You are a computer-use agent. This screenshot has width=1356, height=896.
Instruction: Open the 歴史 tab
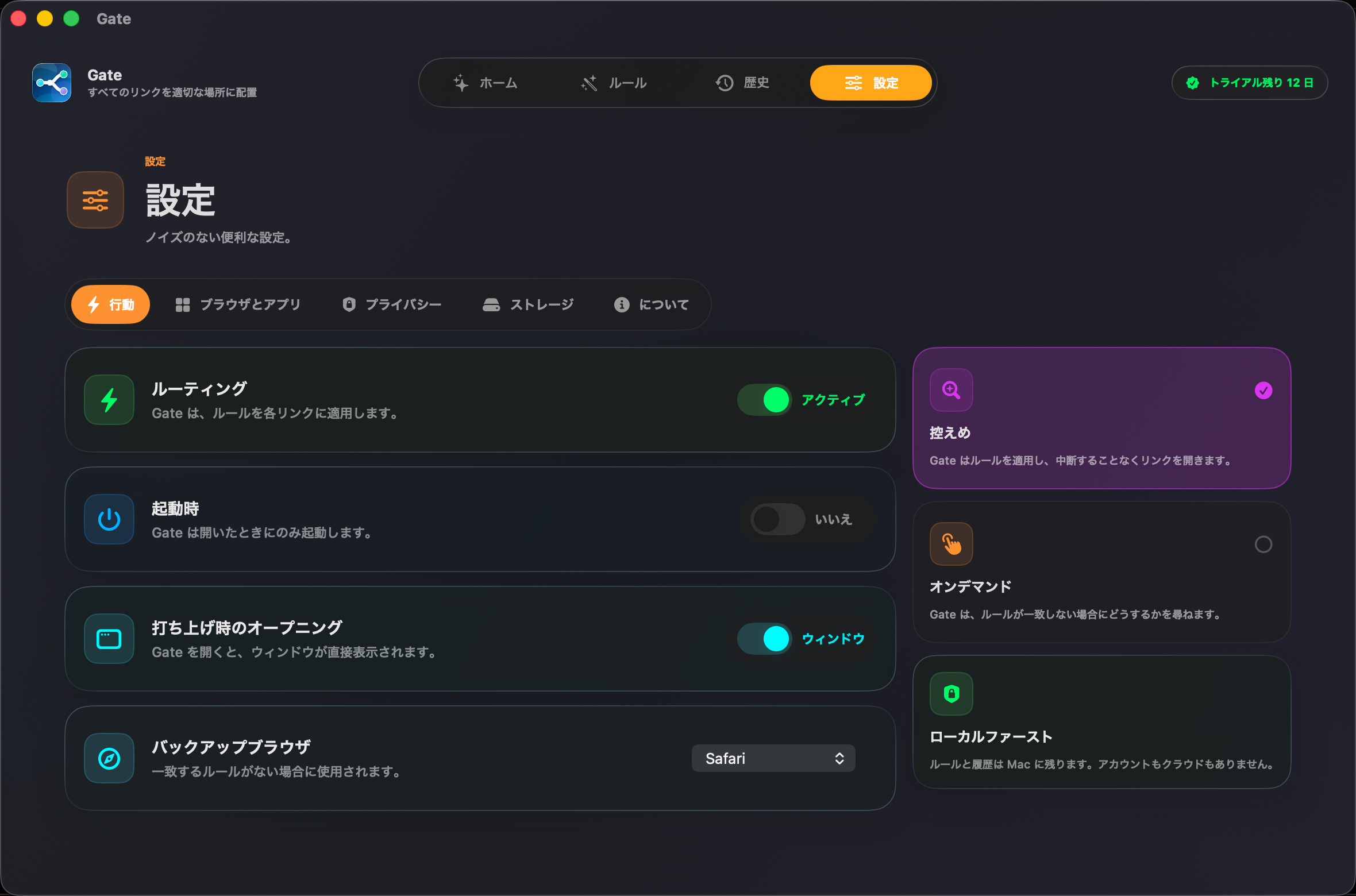click(x=742, y=83)
